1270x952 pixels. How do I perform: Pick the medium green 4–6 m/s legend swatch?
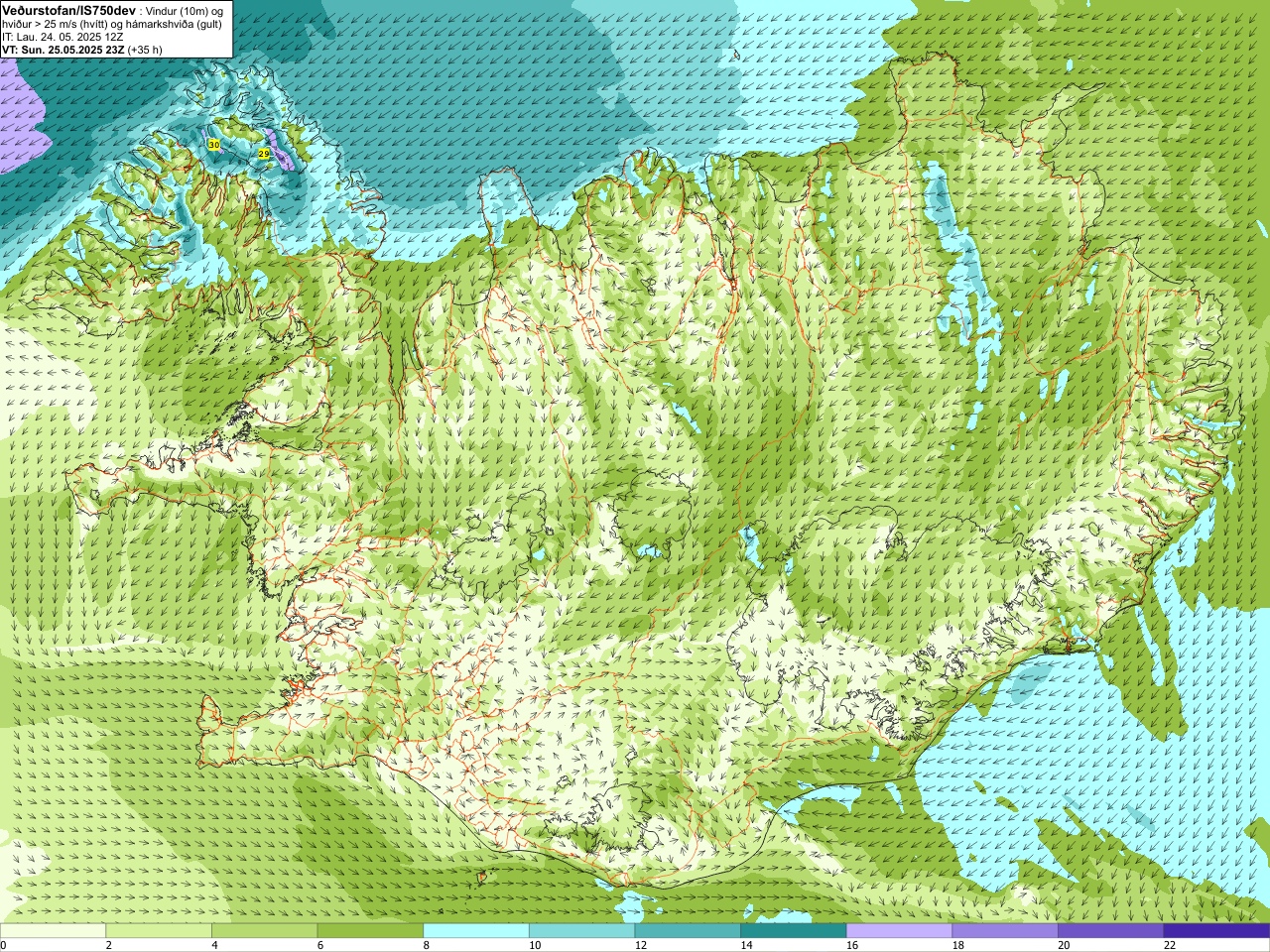pos(264,931)
